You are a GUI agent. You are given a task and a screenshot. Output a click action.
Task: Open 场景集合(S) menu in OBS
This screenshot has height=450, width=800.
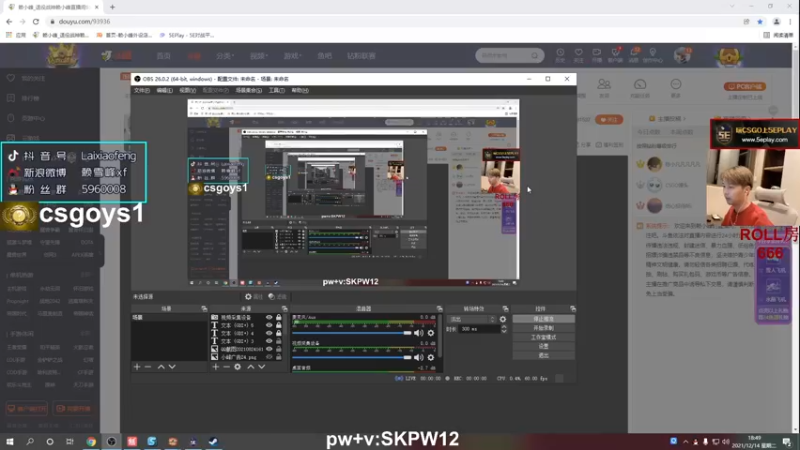click(x=248, y=90)
